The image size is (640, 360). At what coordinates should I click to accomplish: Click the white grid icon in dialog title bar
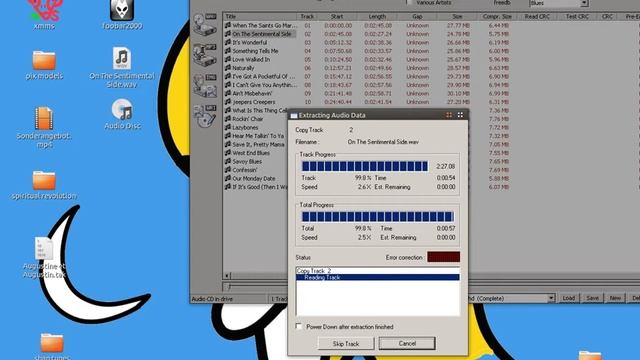coord(460,115)
